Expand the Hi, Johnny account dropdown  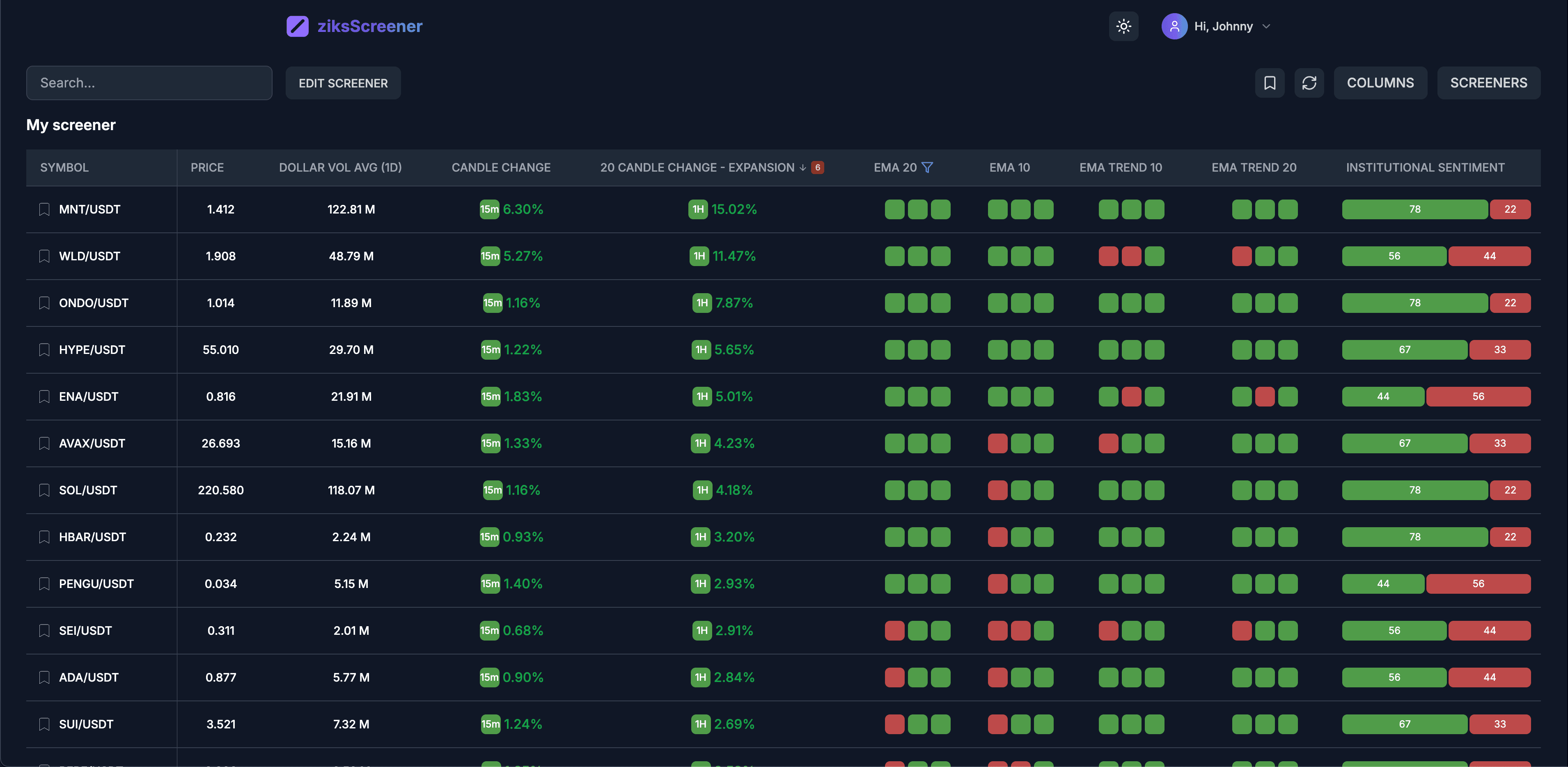tap(1266, 26)
